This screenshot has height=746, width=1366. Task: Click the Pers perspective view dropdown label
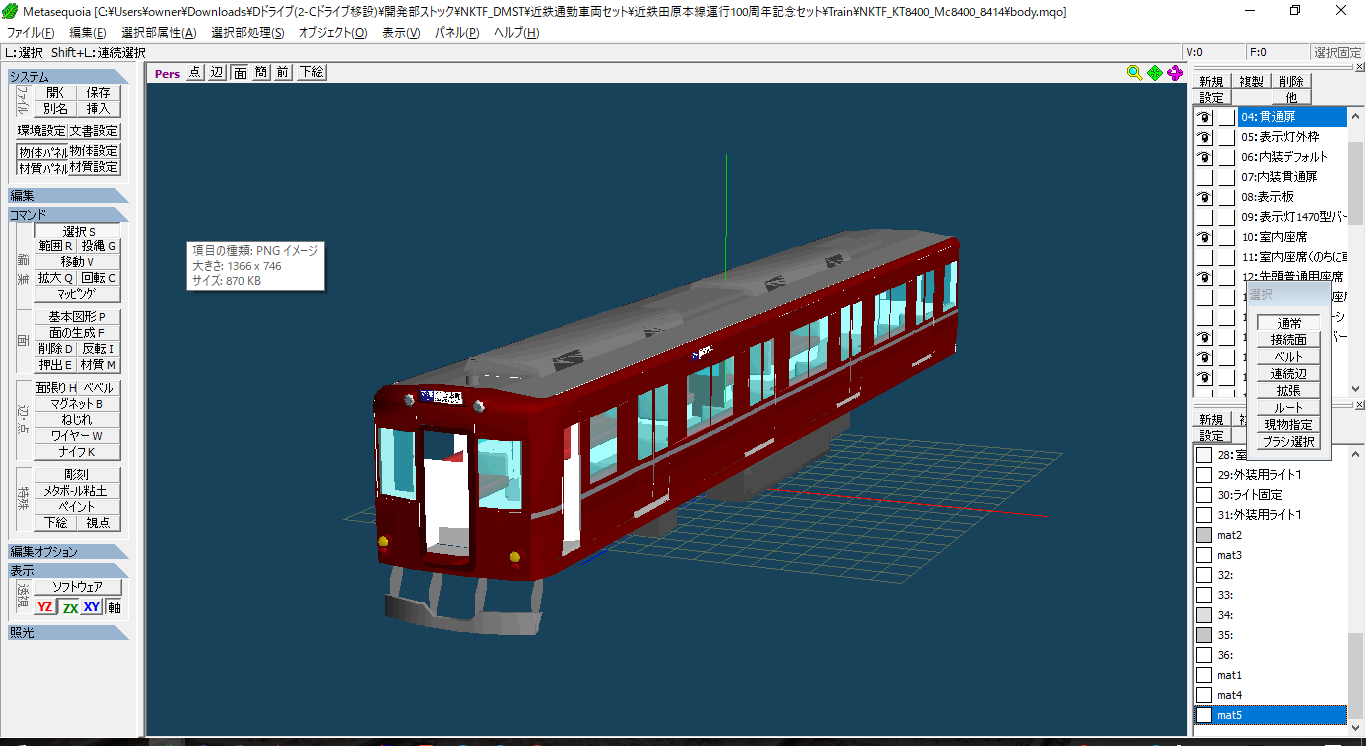[x=168, y=73]
